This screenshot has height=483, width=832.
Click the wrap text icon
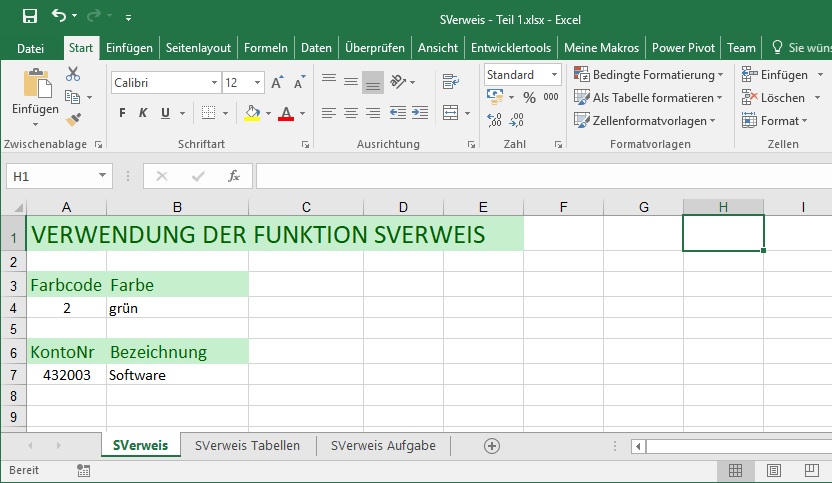click(449, 82)
